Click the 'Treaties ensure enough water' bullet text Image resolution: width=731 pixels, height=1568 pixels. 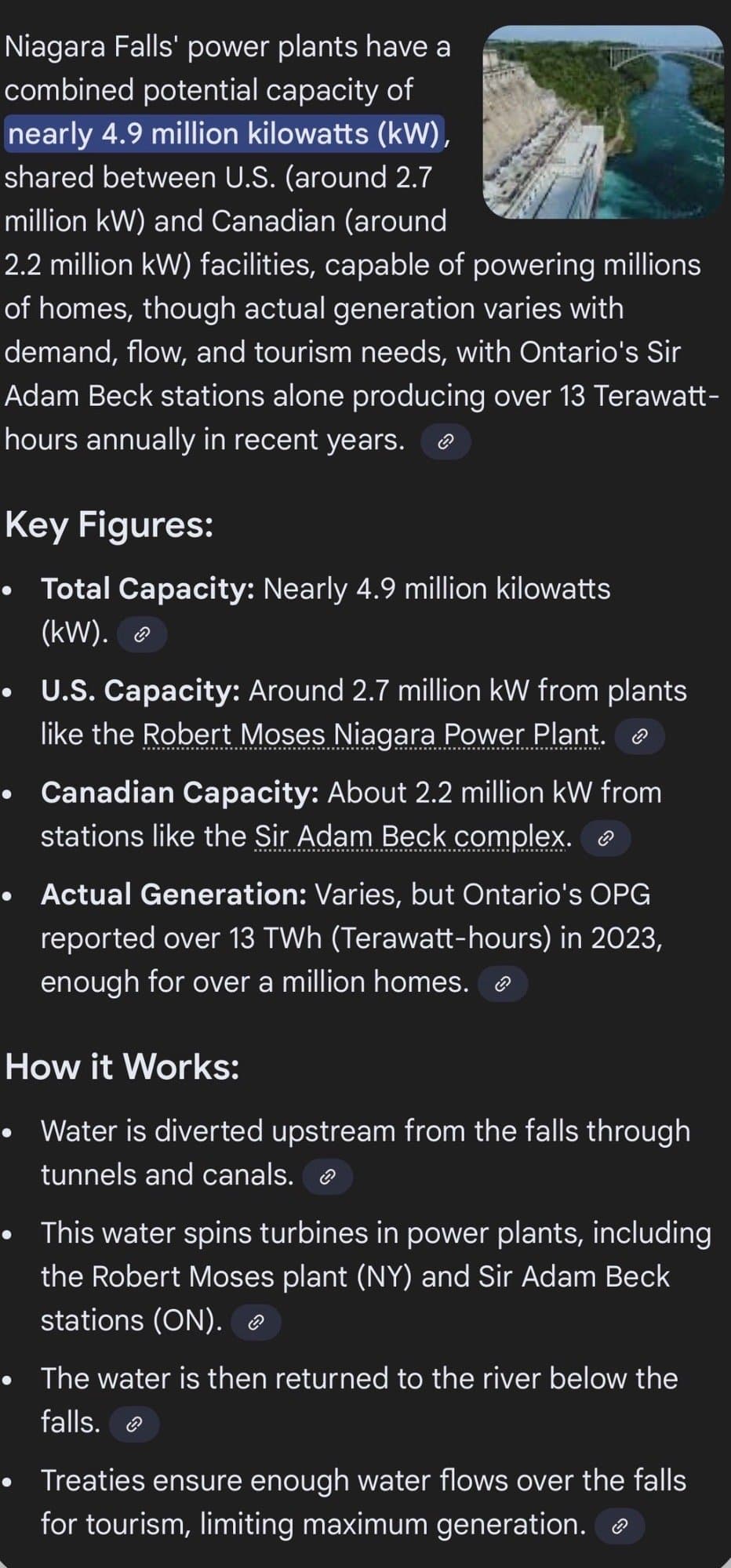coord(363,1481)
